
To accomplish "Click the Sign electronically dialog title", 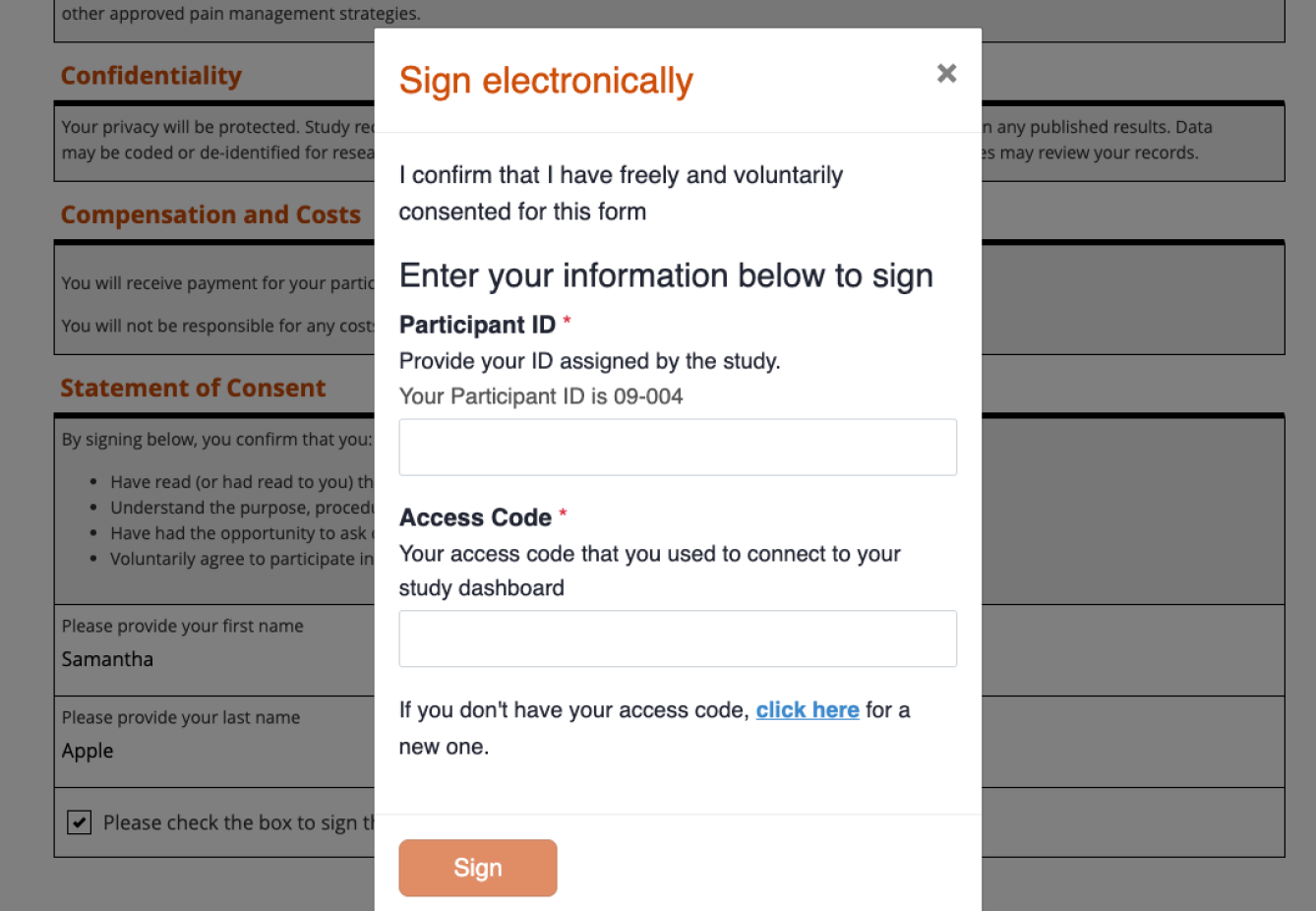I will [546, 81].
